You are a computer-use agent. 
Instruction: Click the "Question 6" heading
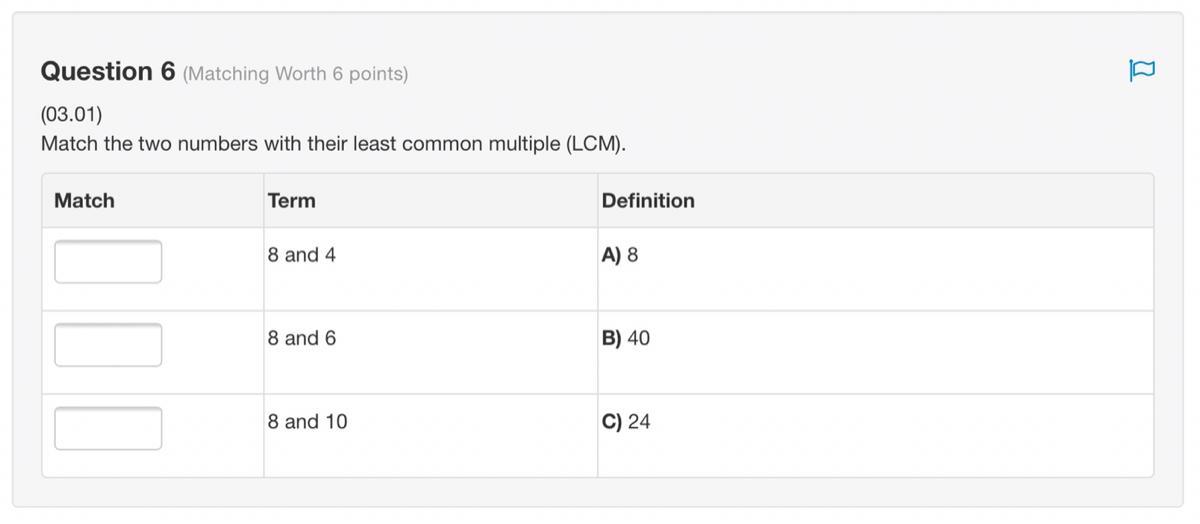click(x=108, y=72)
